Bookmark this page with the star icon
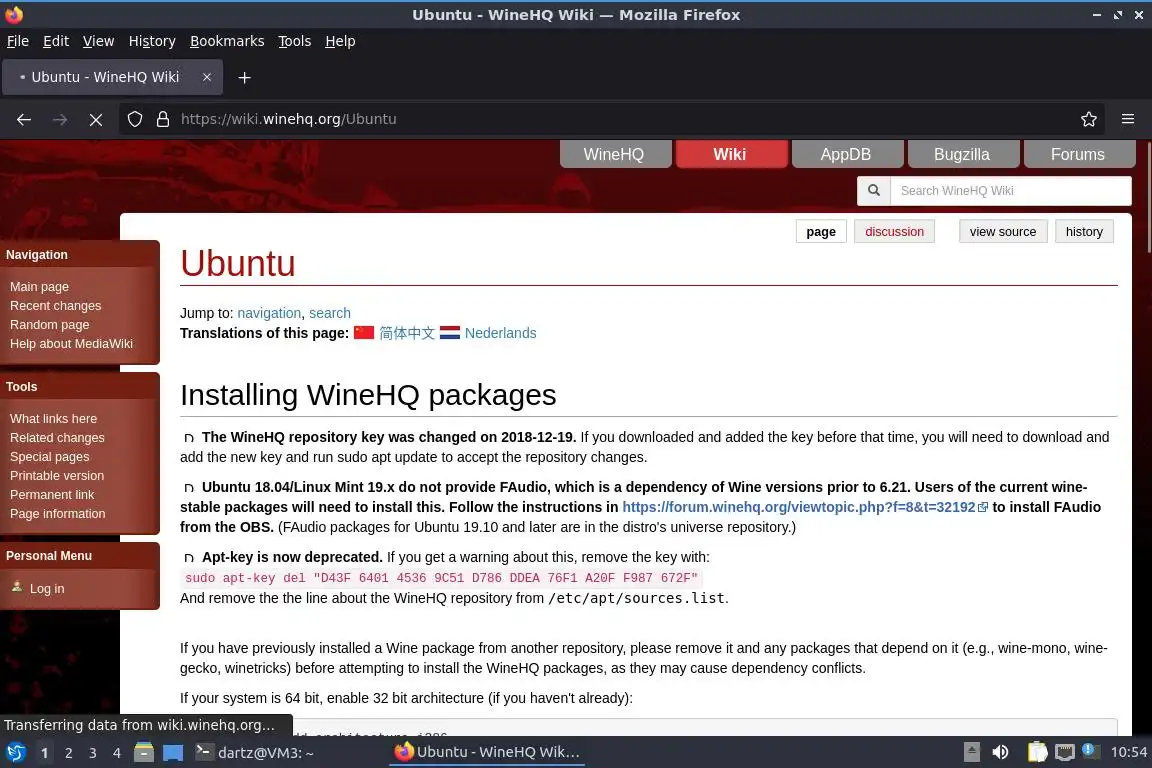Screen dimensions: 1152x768 click(x=1089, y=119)
